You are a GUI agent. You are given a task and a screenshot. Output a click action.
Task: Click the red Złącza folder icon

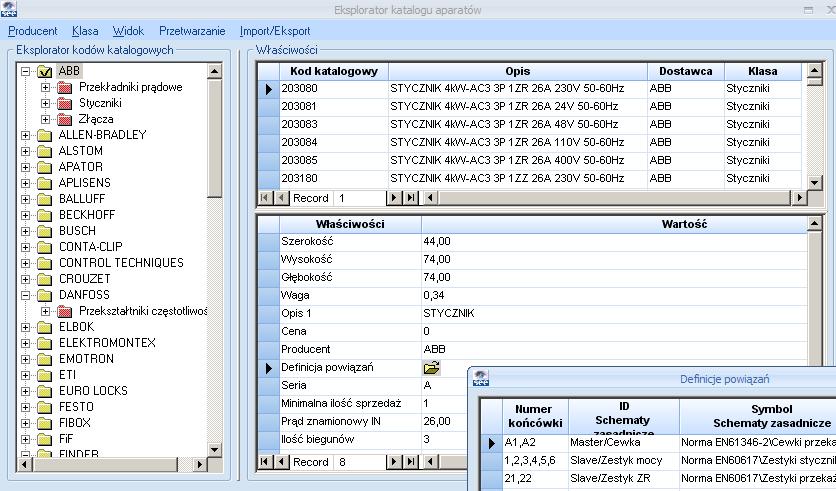tap(65, 119)
